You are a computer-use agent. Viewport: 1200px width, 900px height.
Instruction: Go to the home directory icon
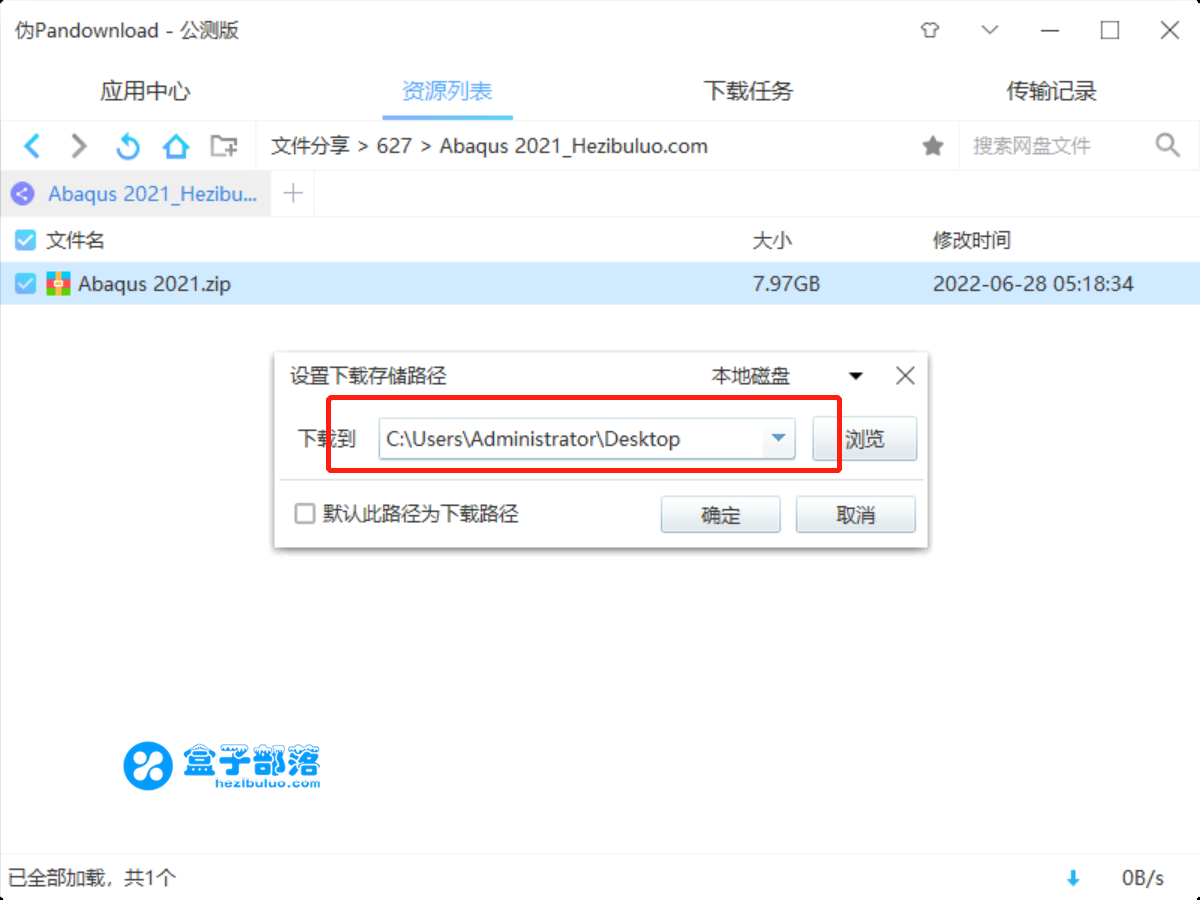[x=176, y=146]
